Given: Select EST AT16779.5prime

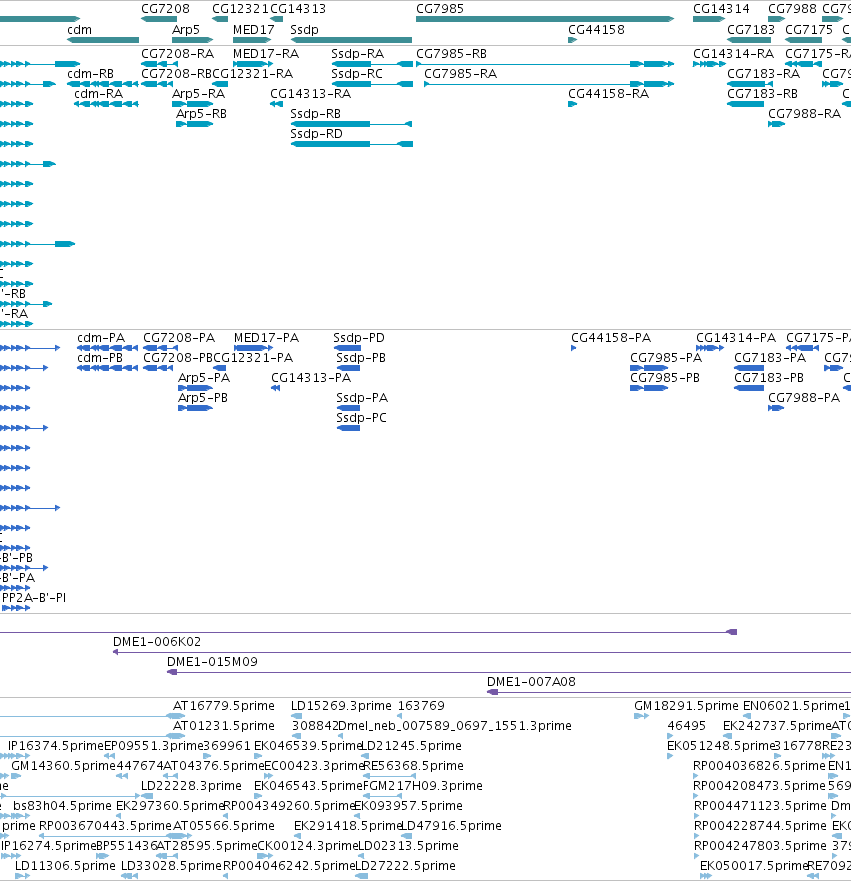Looking at the screenshot, I should pyautogui.click(x=224, y=706).
